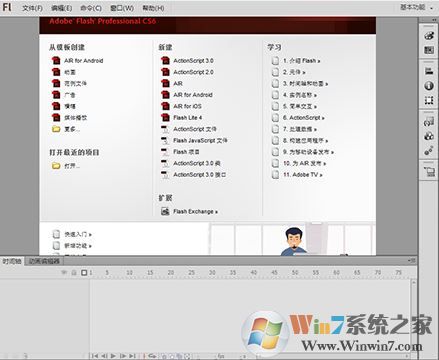Click the file icon beside ActionScript 文件

pos(165,129)
